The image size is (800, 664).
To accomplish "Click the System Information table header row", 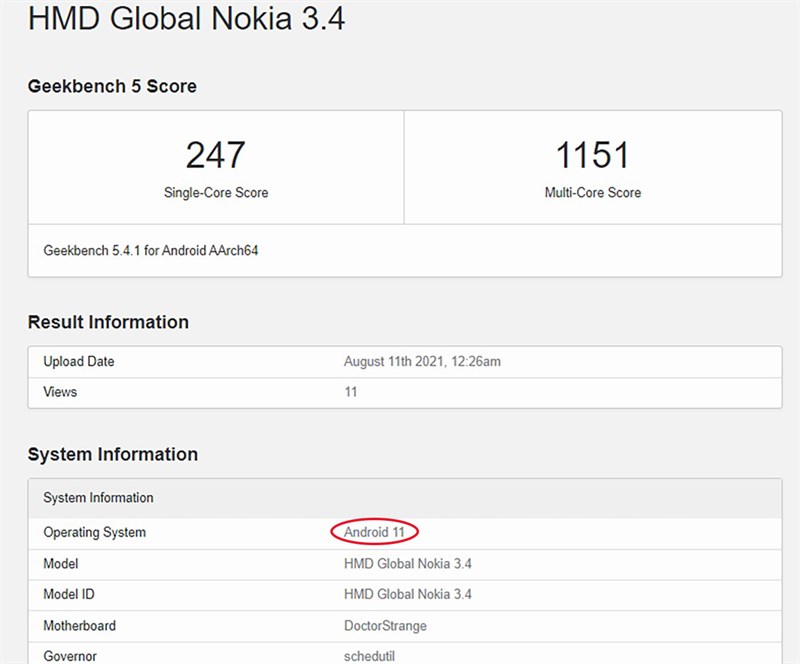I will pos(95,498).
